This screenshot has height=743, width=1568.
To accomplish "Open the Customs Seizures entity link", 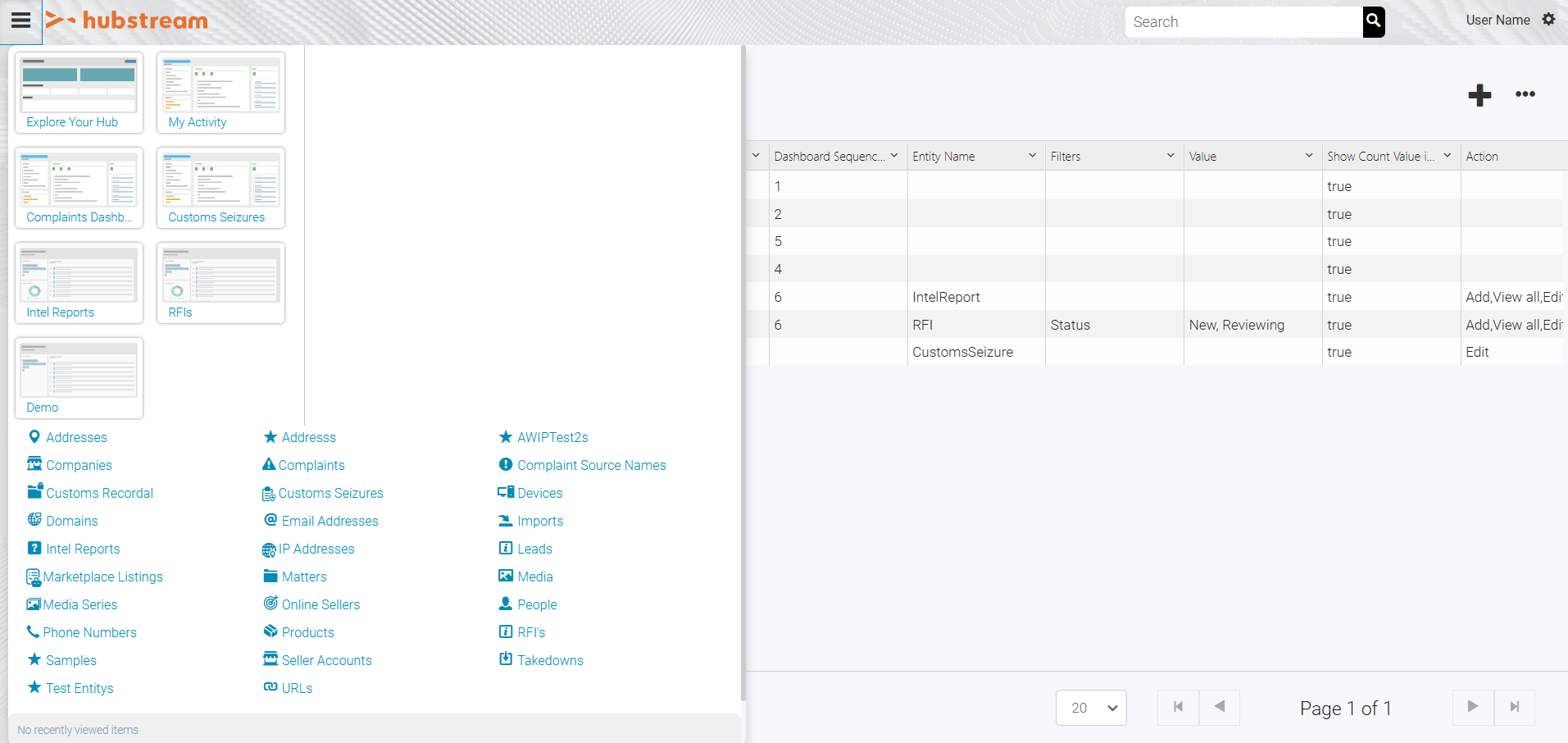I will [x=330, y=493].
